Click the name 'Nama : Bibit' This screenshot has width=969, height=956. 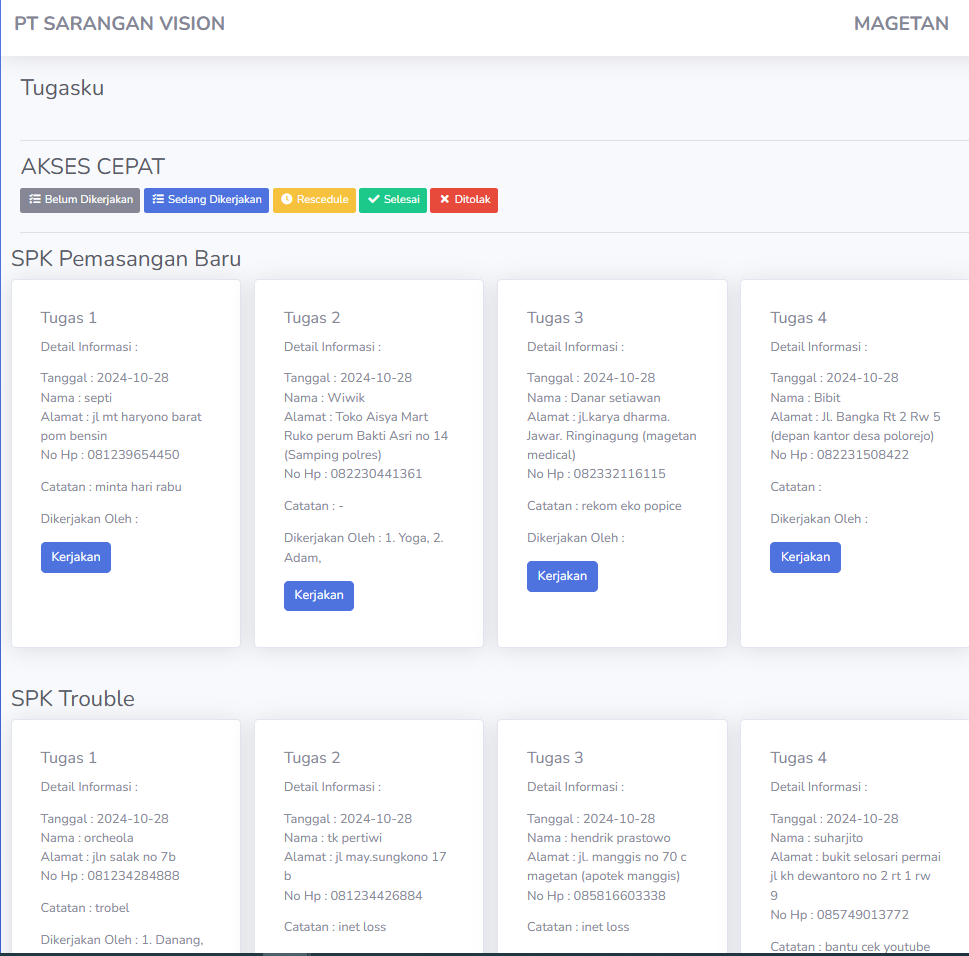805,398
